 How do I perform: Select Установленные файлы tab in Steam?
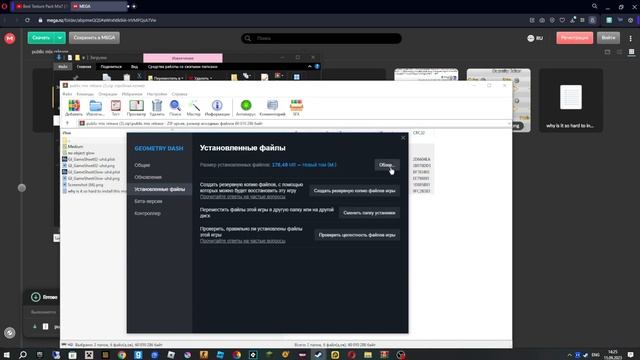pyautogui.click(x=160, y=189)
